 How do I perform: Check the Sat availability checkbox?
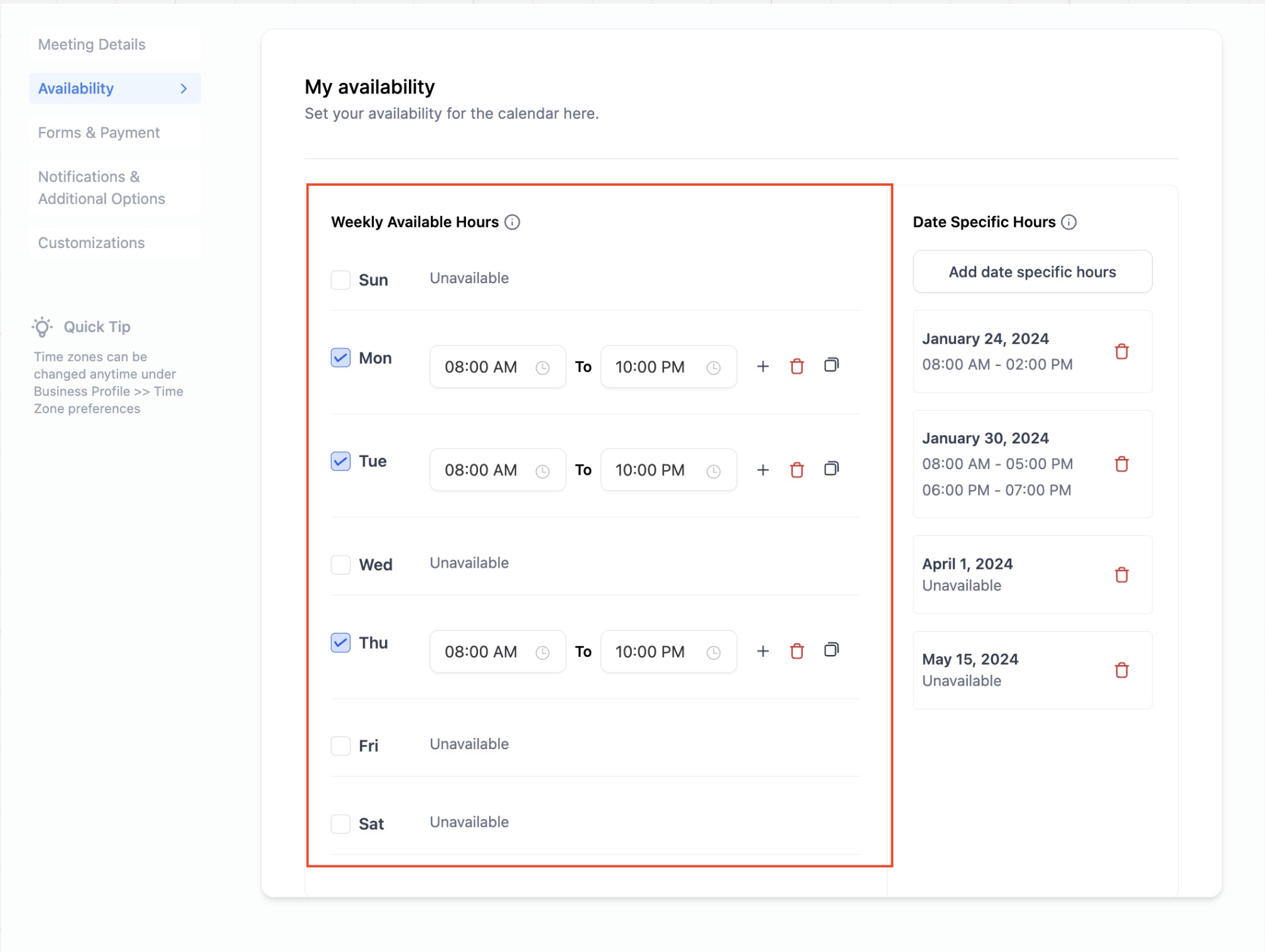340,823
